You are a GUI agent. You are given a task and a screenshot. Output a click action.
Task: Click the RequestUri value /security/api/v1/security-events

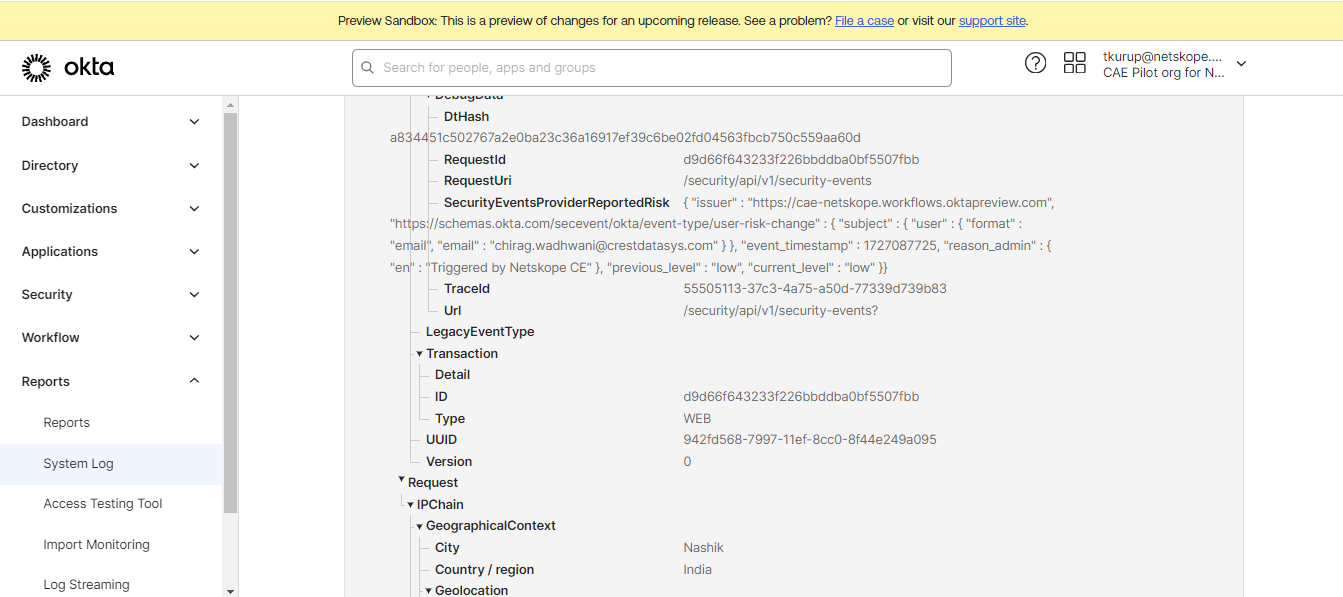[x=777, y=181]
